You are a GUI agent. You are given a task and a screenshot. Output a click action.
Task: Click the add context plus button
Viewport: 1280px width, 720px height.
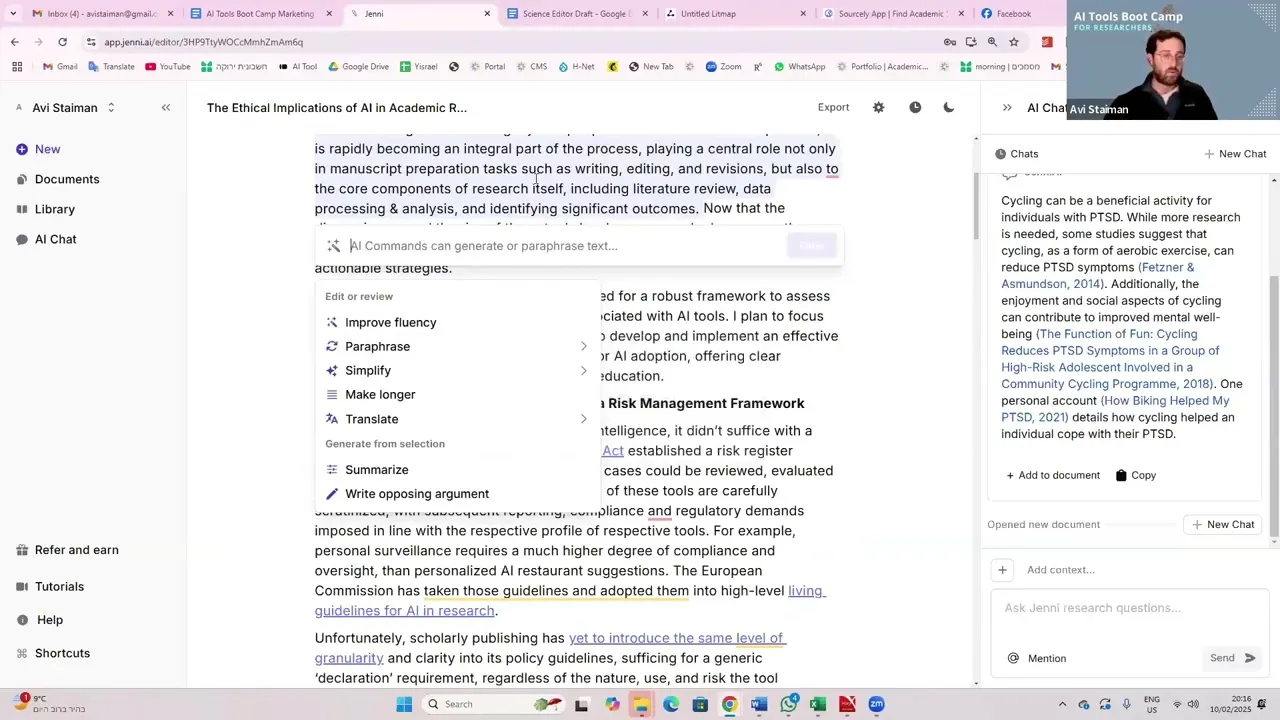(x=1002, y=570)
